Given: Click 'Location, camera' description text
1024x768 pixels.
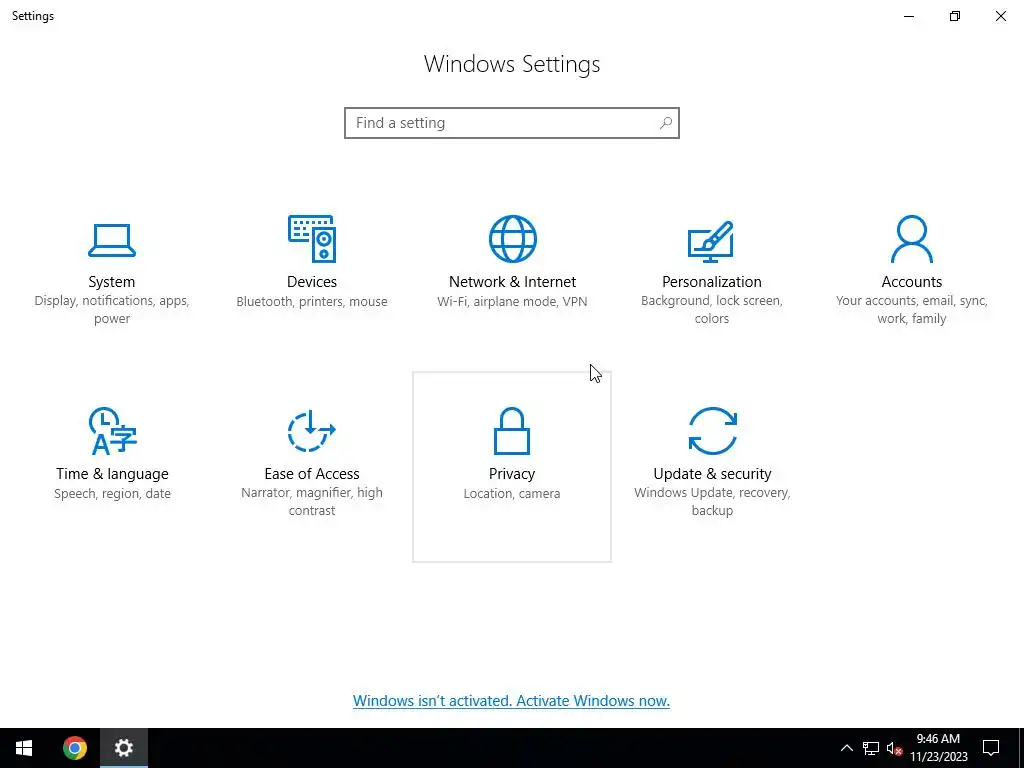Looking at the screenshot, I should coord(512,494).
